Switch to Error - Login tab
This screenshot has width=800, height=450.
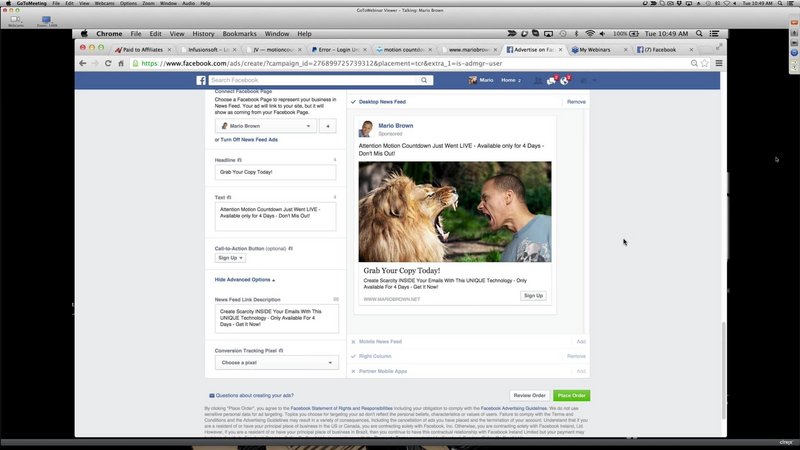(x=336, y=49)
